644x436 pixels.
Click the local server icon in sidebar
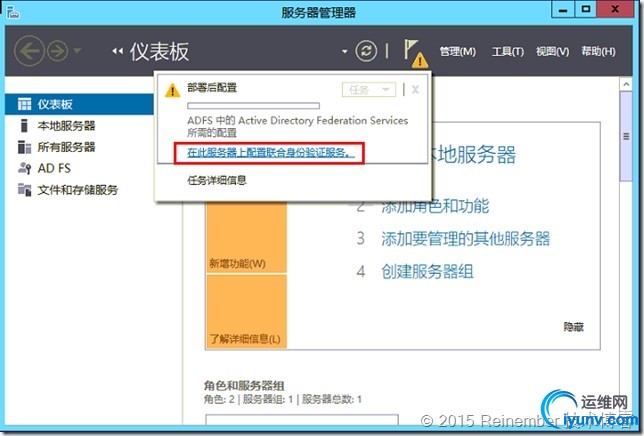[x=24, y=126]
